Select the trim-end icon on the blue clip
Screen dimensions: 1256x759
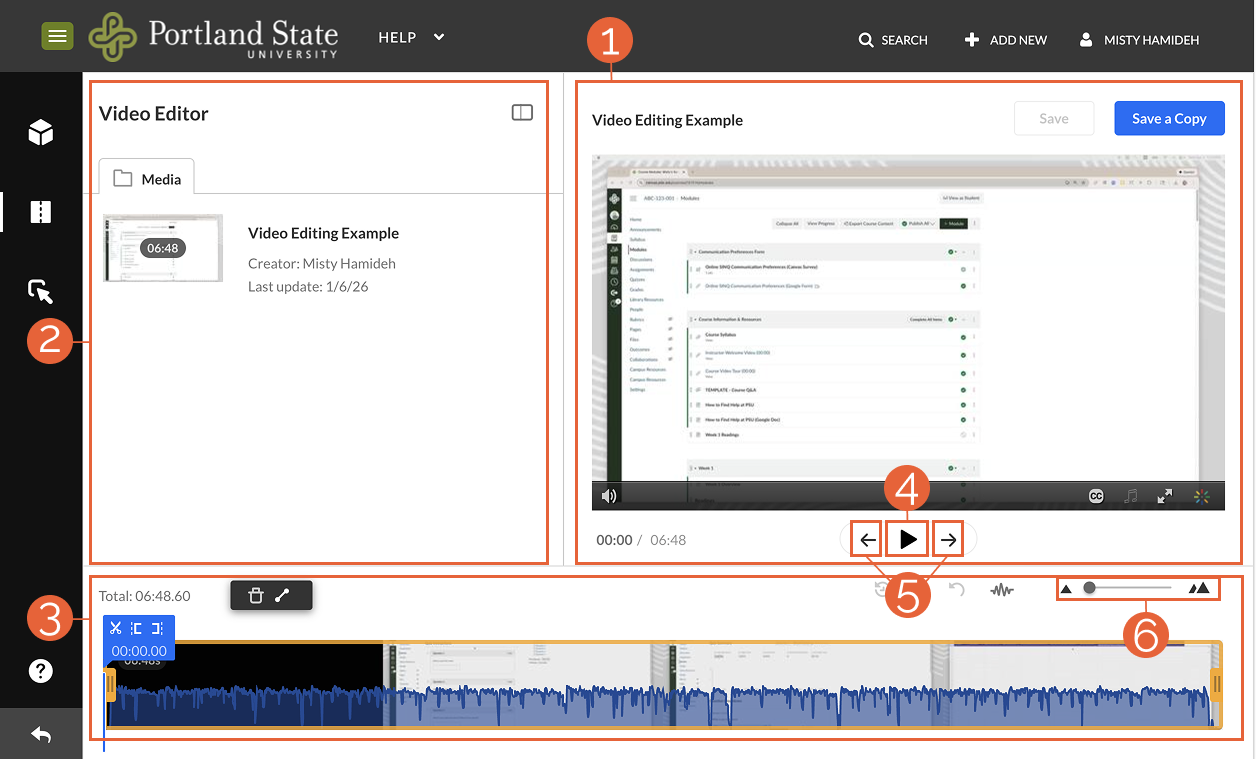pos(156,628)
